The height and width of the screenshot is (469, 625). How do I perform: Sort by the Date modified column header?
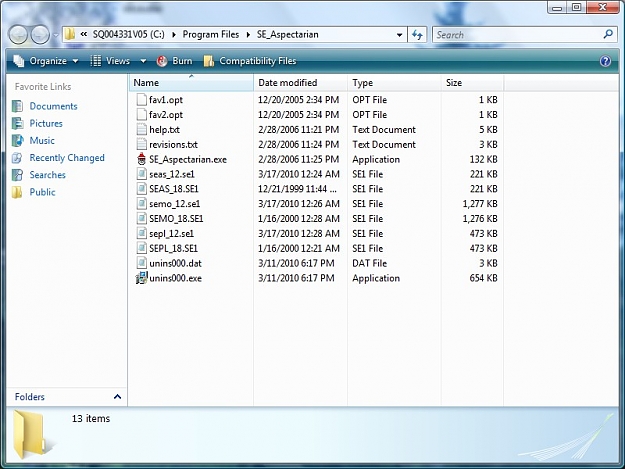300,83
